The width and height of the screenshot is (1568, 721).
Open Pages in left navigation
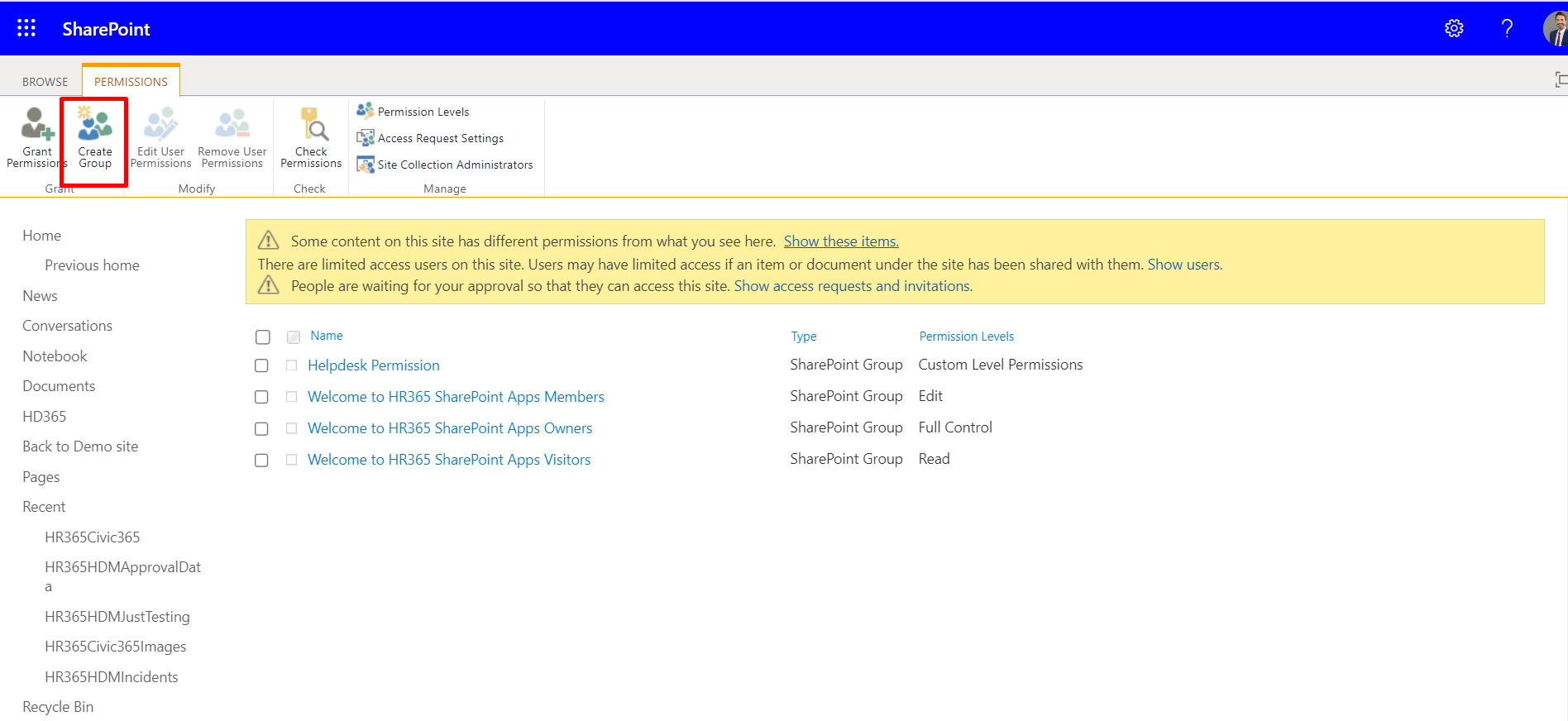tap(41, 477)
